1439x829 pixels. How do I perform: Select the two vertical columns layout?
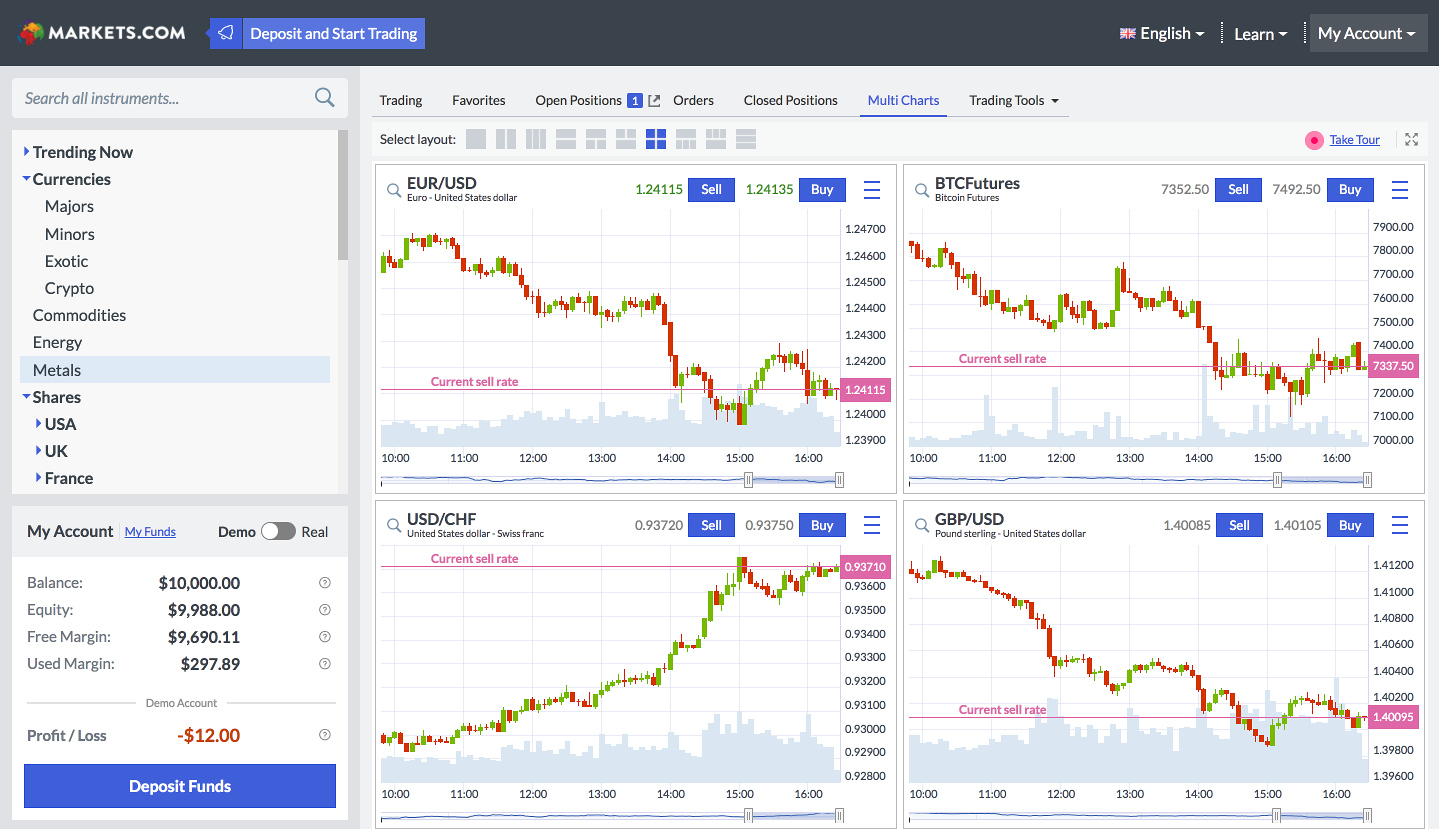506,139
